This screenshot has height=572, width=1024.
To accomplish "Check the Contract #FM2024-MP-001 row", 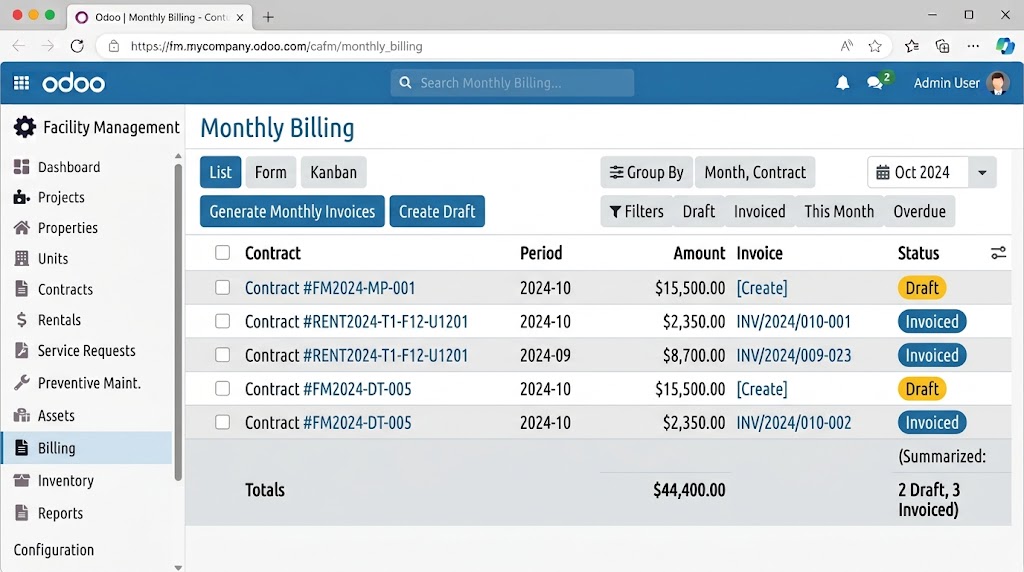I will point(223,288).
